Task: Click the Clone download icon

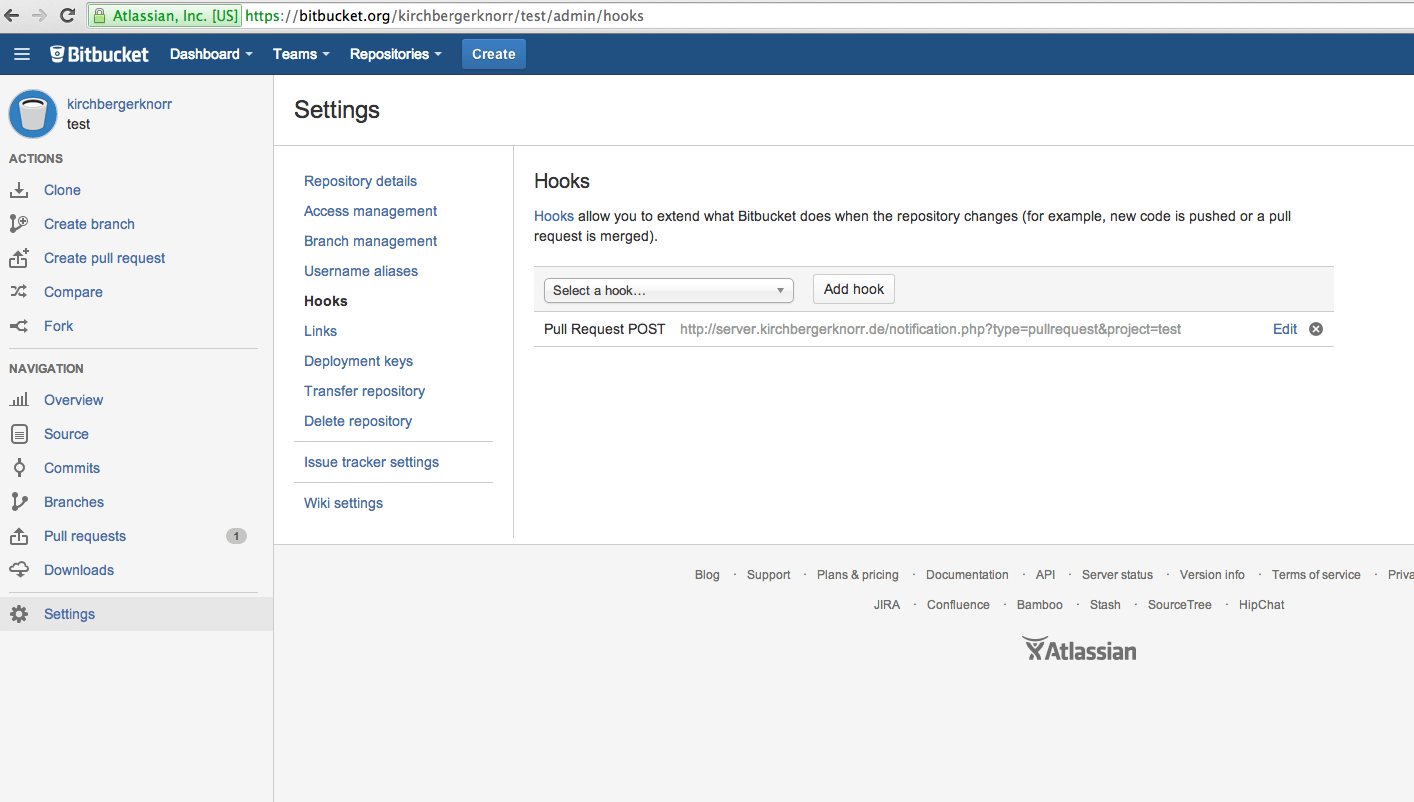Action: pos(19,190)
